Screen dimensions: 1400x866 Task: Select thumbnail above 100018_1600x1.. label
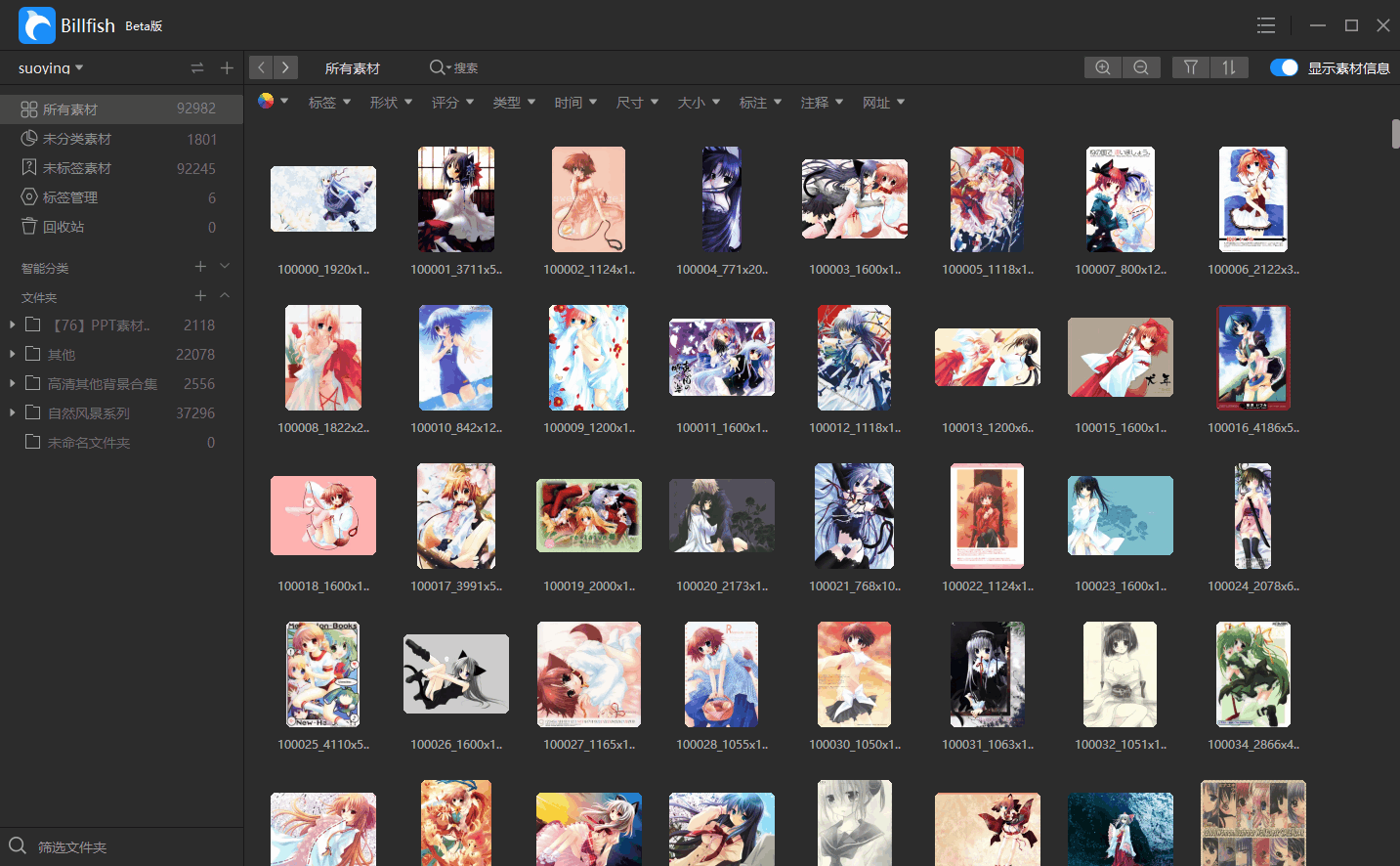(x=323, y=515)
